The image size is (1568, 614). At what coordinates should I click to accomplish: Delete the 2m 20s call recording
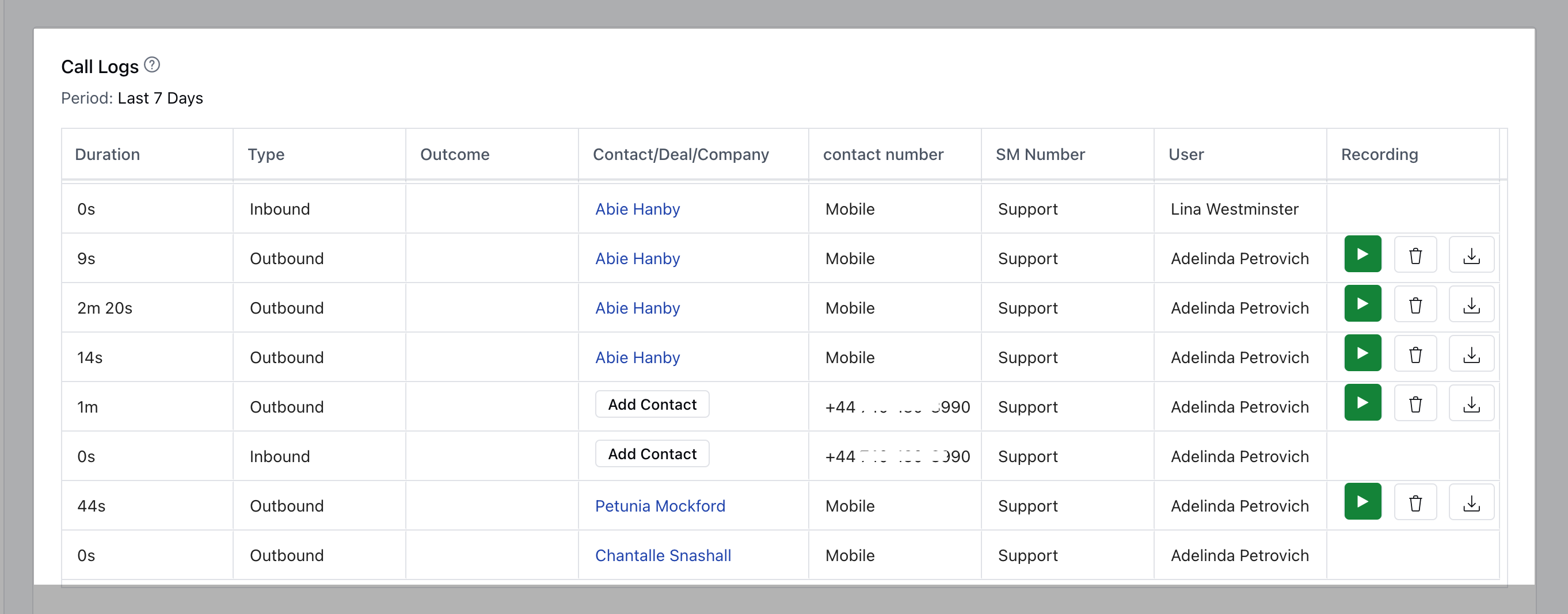[x=1415, y=305]
